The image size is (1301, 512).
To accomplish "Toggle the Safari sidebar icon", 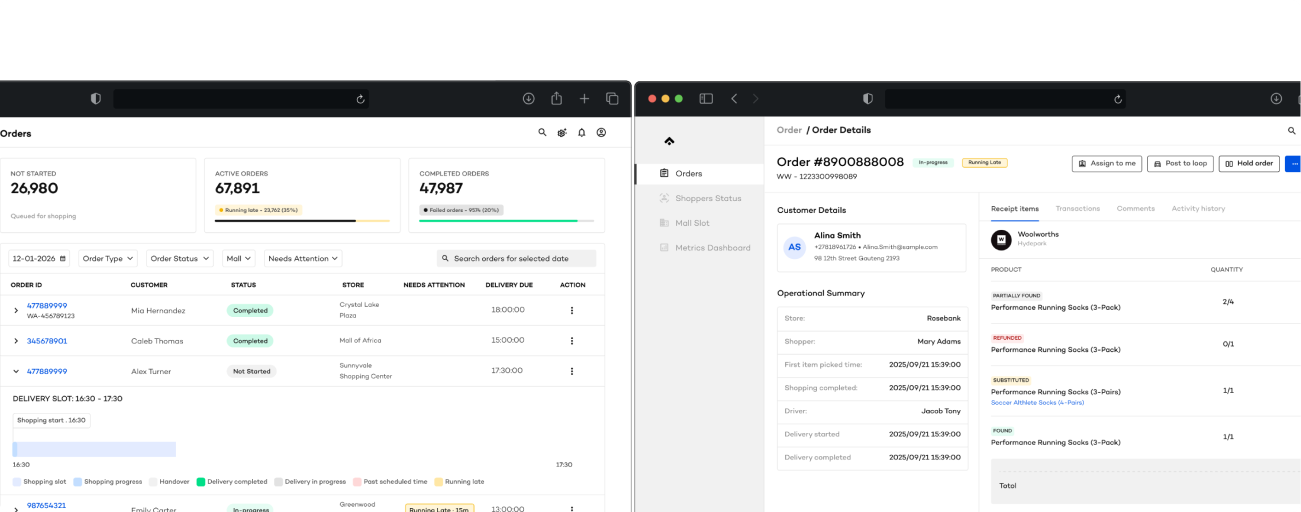I will (706, 99).
